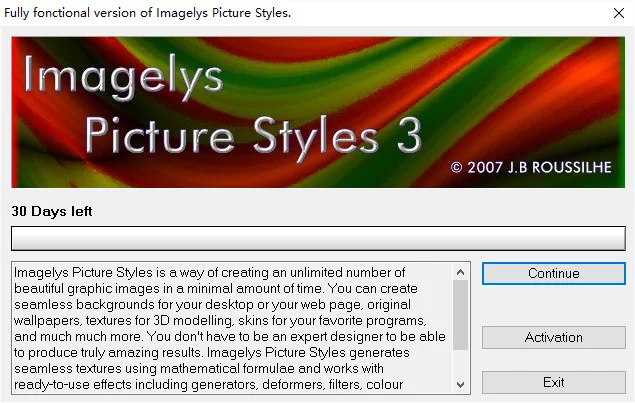Click the description scrollbar down arrow

coord(460,384)
